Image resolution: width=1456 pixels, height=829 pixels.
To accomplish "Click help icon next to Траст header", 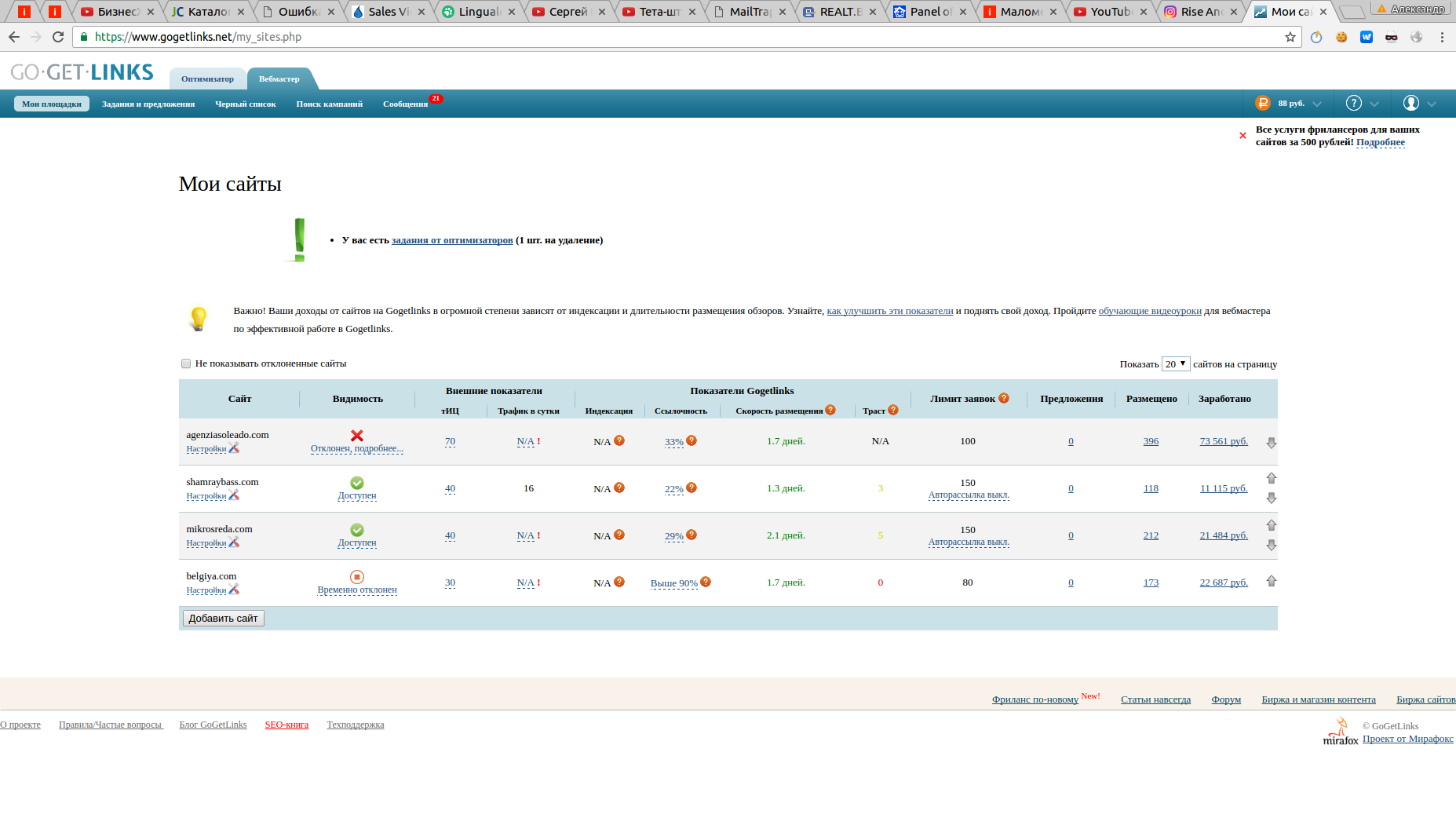I will pos(893,410).
